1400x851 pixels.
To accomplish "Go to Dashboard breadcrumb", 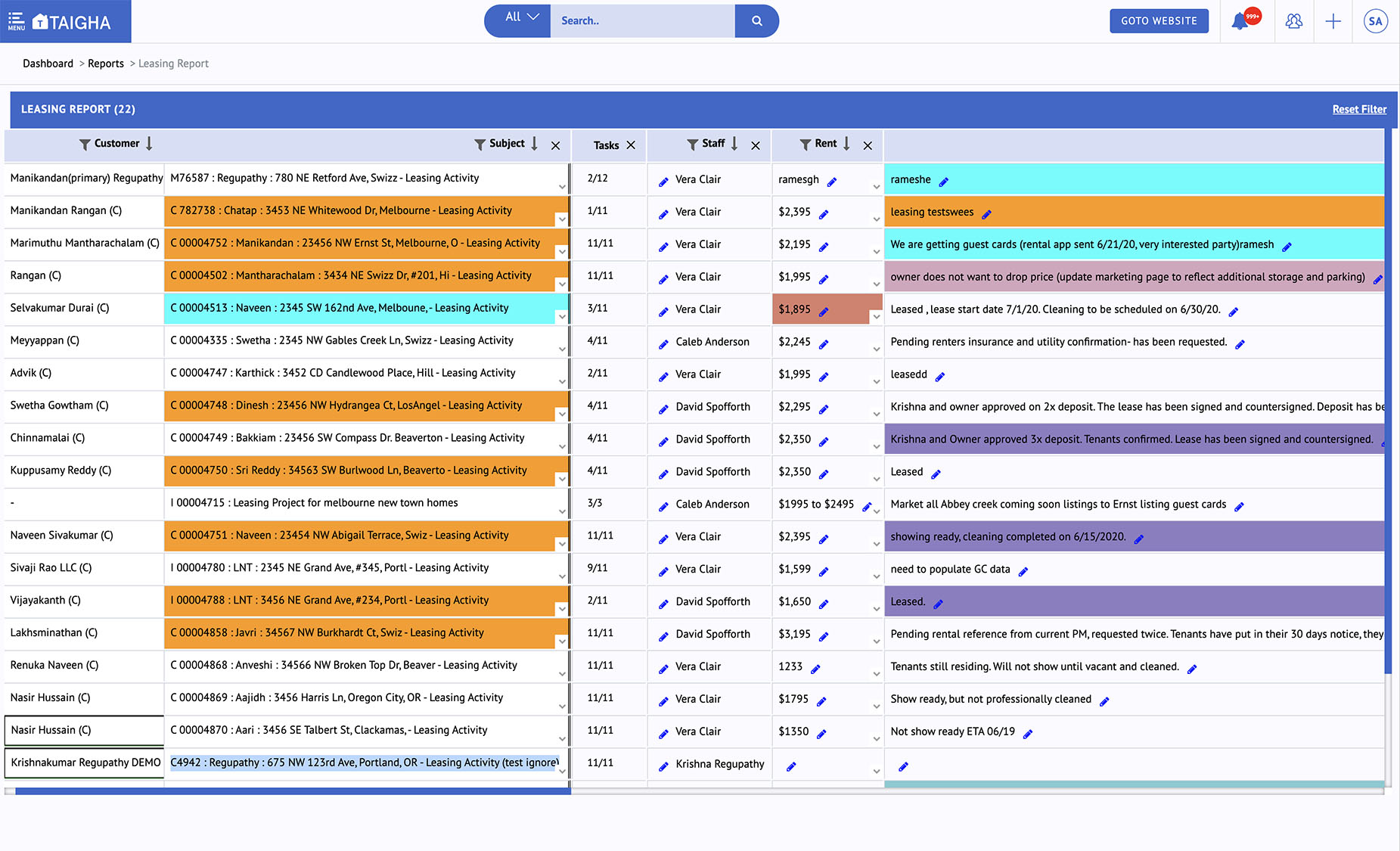I will (x=48, y=64).
